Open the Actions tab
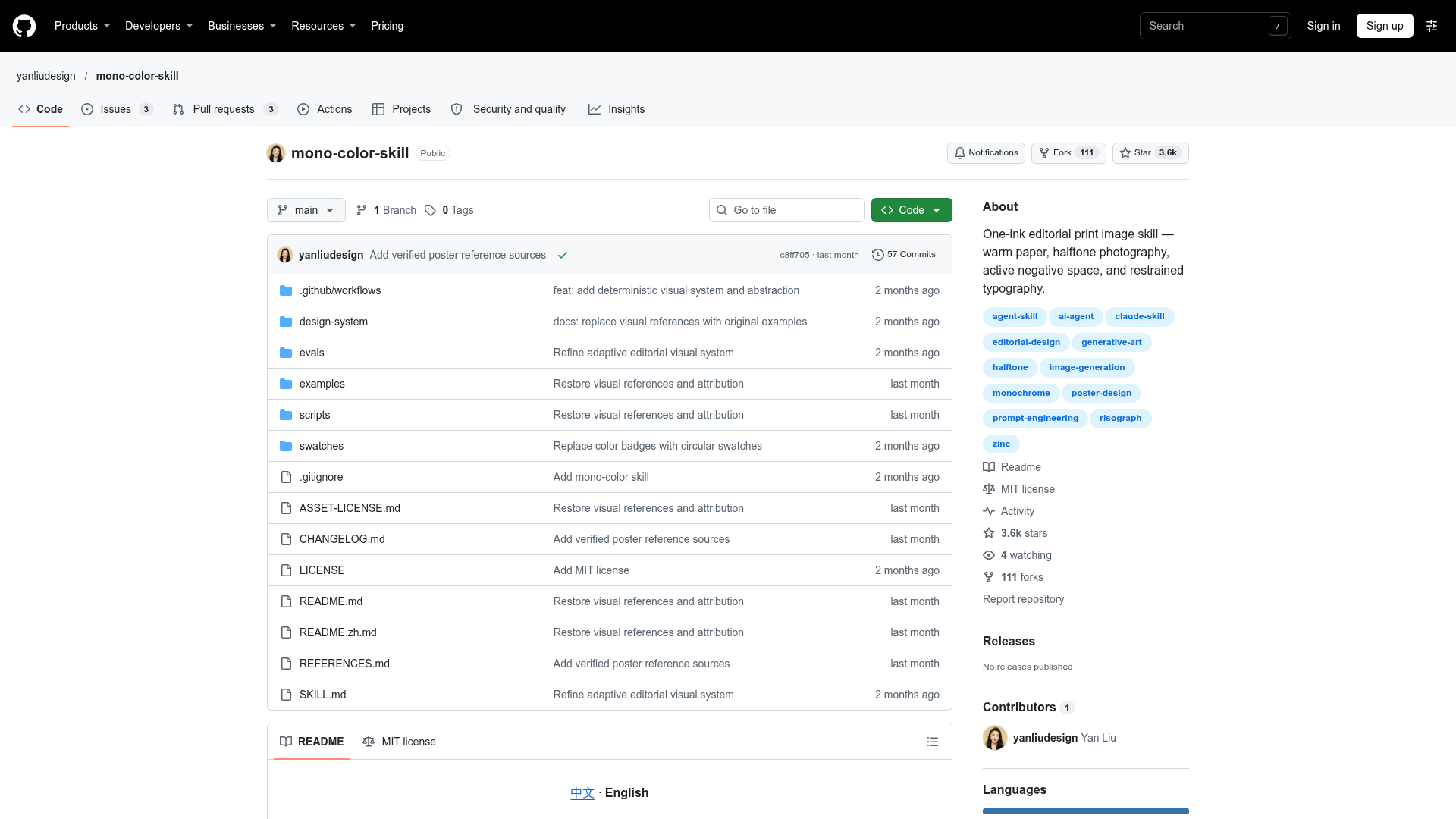1456x819 pixels. click(325, 109)
